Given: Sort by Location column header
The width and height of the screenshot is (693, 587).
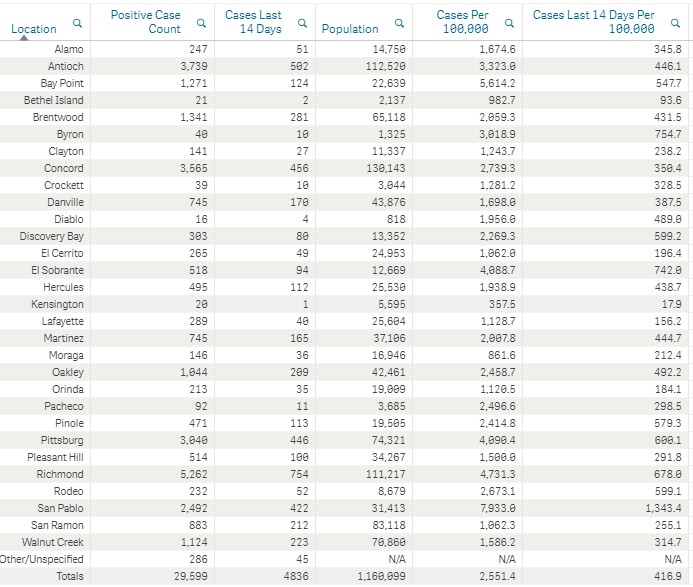Looking at the screenshot, I should click(34, 29).
